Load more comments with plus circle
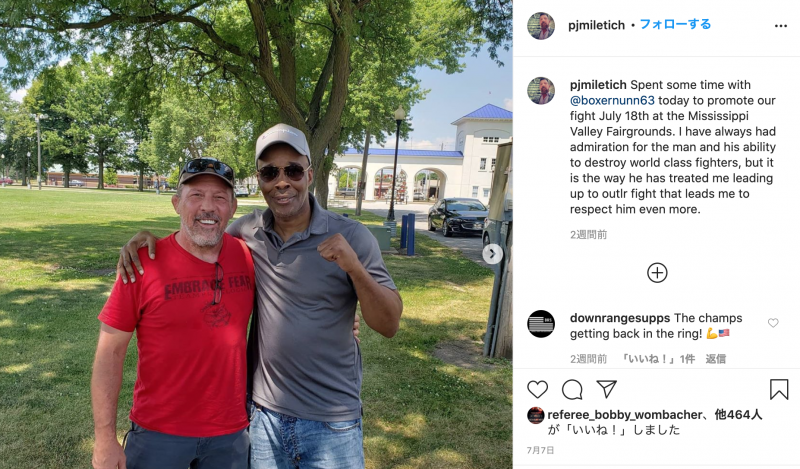This screenshot has height=469, width=800. click(x=657, y=273)
